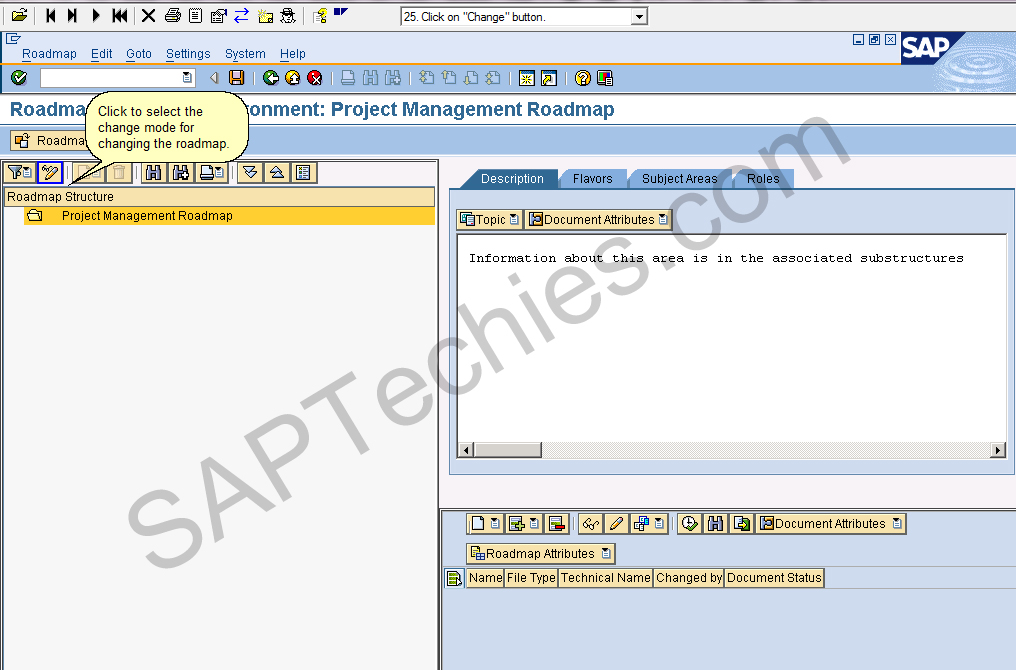1016x670 pixels.
Task: Click the yellow Help question mark icon
Action: coord(583,78)
